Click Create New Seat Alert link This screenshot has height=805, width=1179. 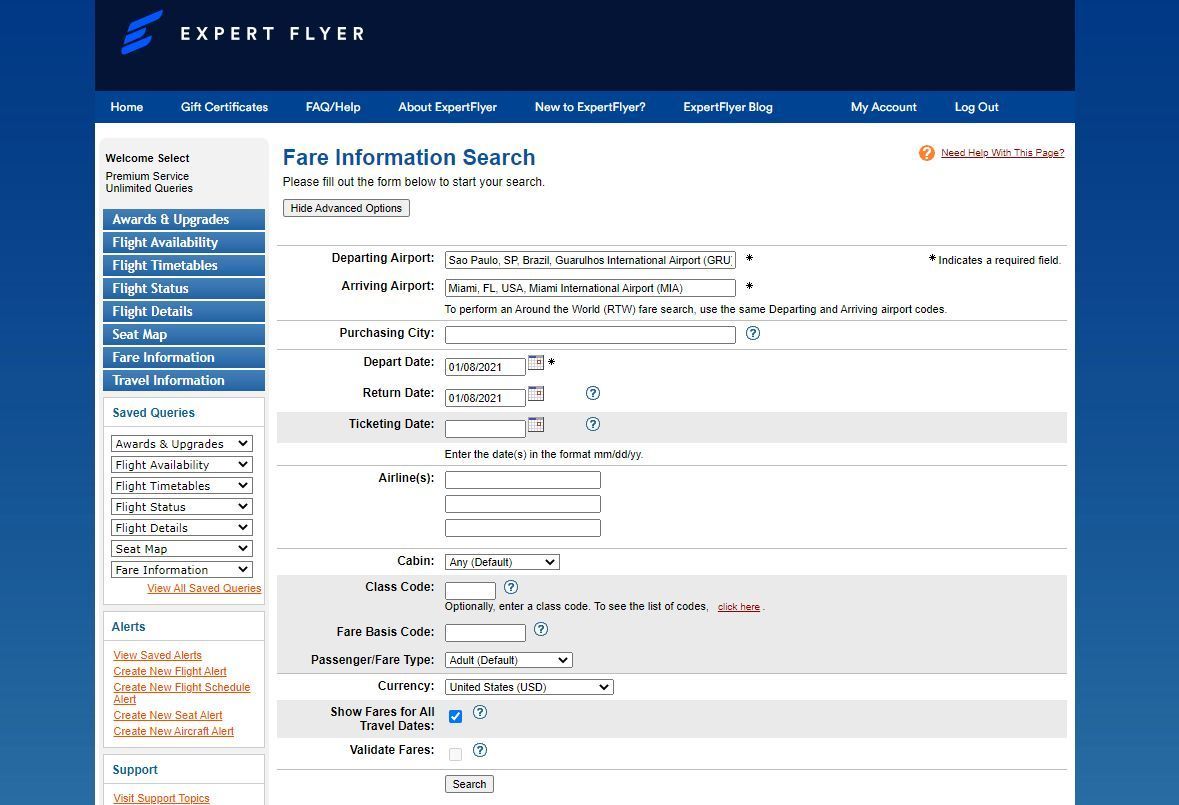click(168, 716)
